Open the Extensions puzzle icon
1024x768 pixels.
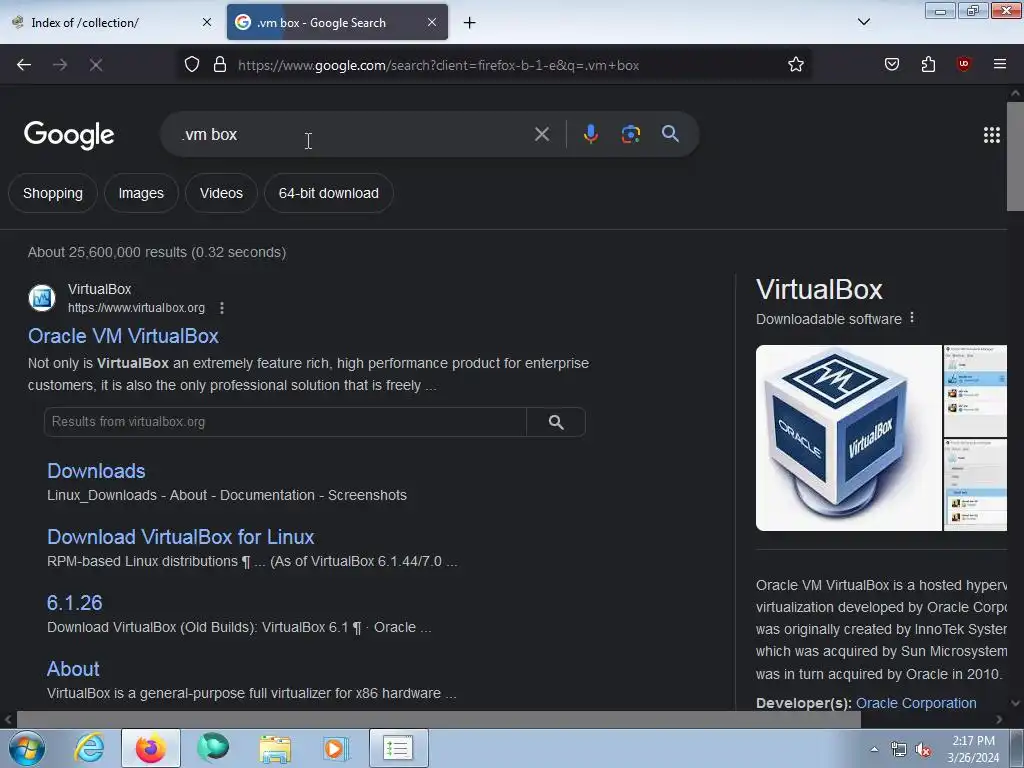(x=928, y=64)
